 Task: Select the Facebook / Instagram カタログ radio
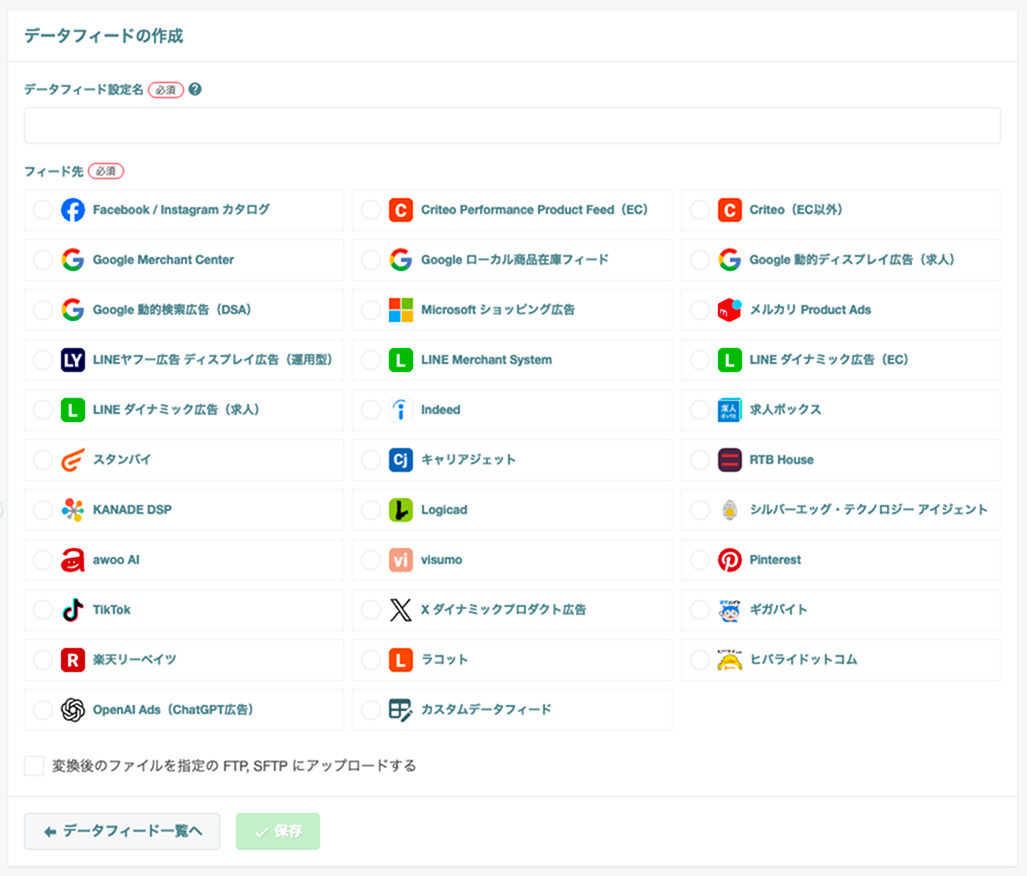point(43,210)
